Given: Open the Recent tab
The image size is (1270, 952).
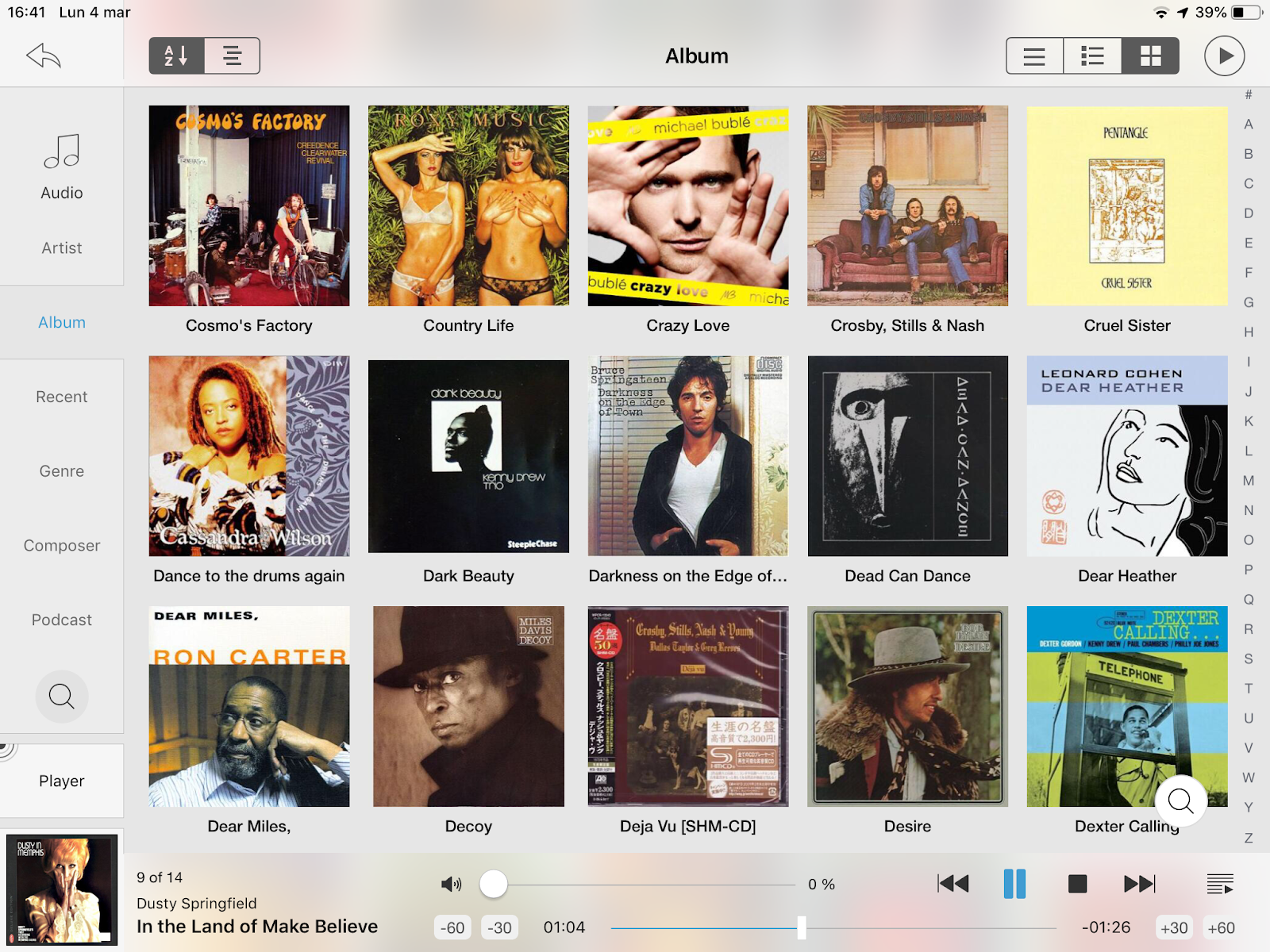Looking at the screenshot, I should point(62,397).
